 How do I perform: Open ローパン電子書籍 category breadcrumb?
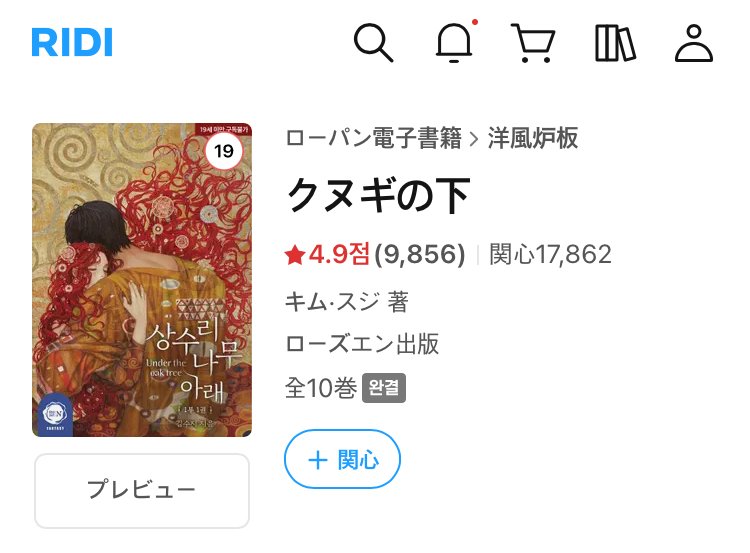click(x=374, y=138)
